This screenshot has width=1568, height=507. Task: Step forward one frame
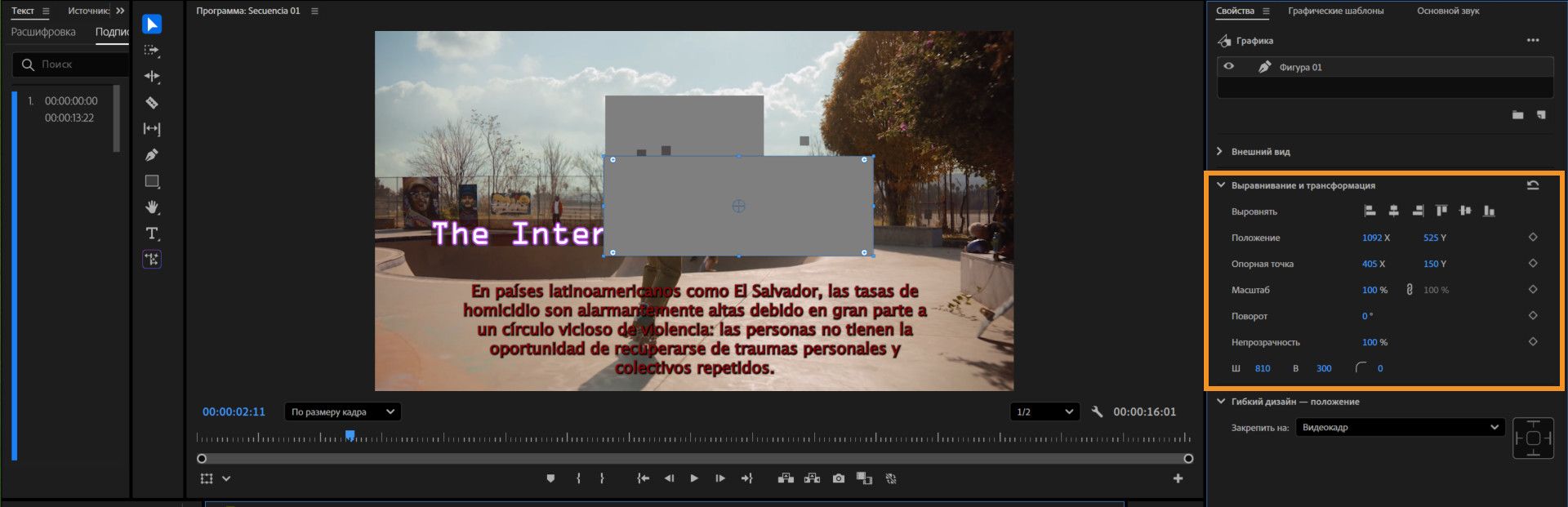click(720, 478)
